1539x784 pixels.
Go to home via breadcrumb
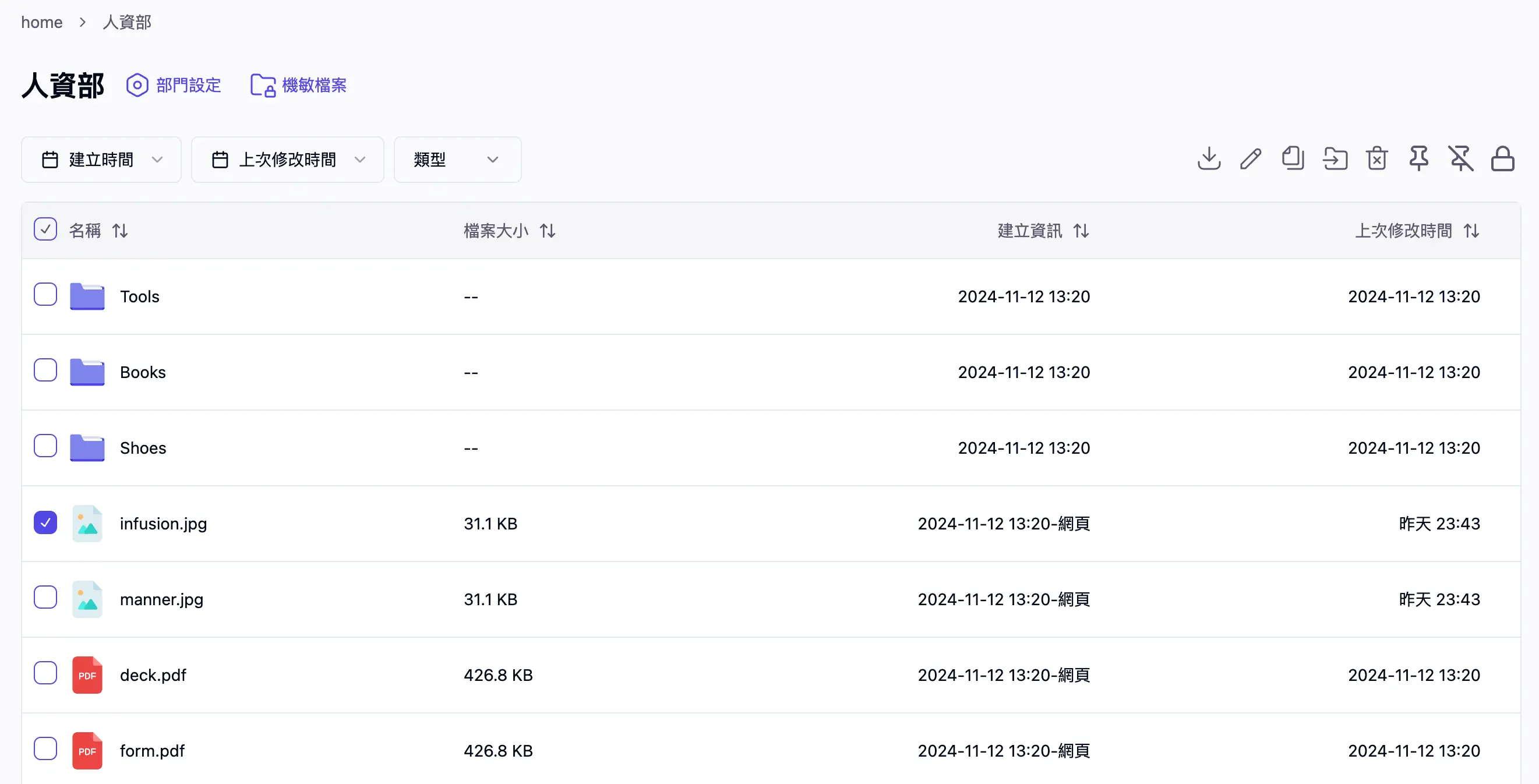click(x=41, y=22)
